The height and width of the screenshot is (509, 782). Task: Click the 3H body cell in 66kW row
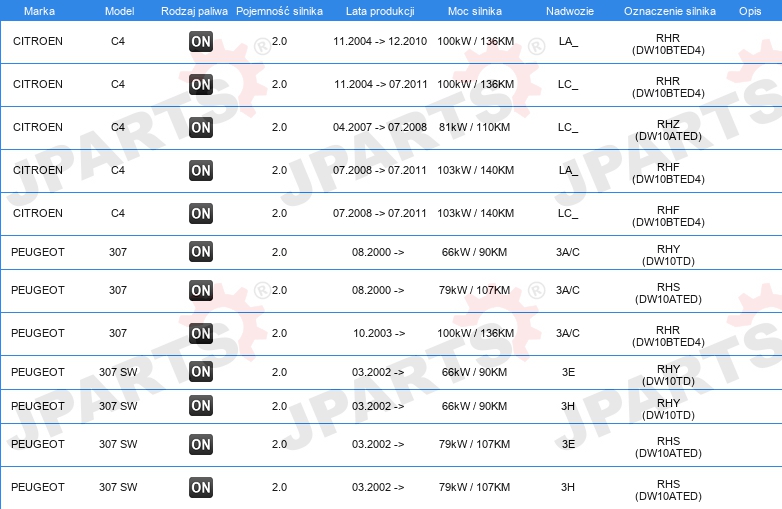tap(568, 406)
